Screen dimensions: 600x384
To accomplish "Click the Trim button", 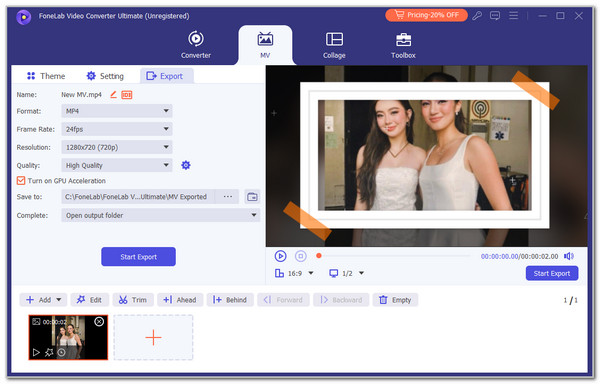I will (133, 300).
